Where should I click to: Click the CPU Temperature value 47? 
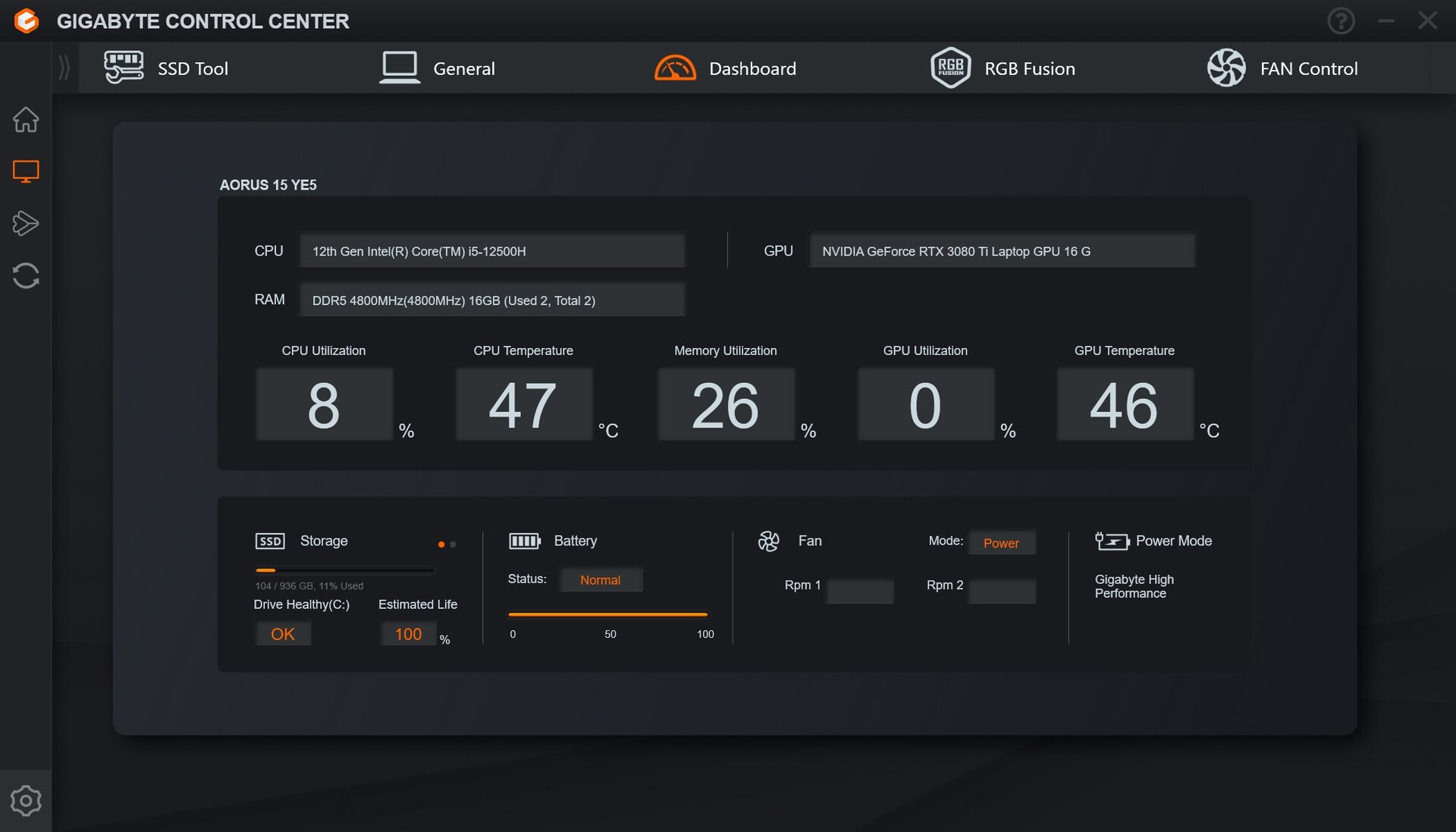click(523, 404)
